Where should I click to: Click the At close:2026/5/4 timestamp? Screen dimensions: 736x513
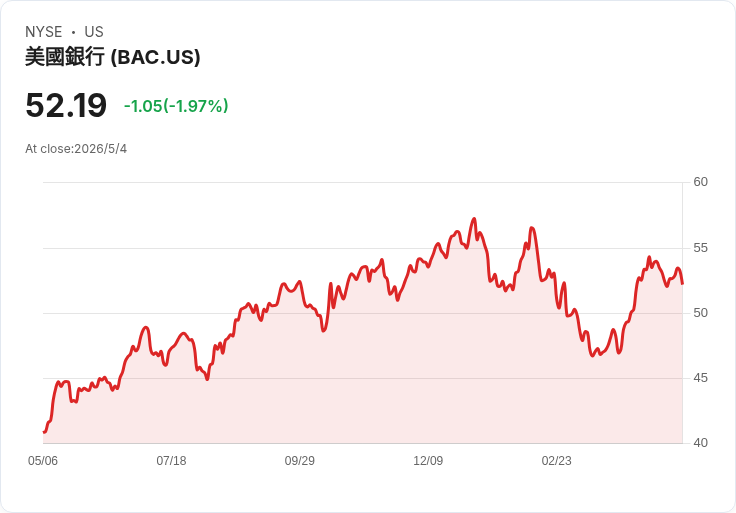[x=76, y=149]
